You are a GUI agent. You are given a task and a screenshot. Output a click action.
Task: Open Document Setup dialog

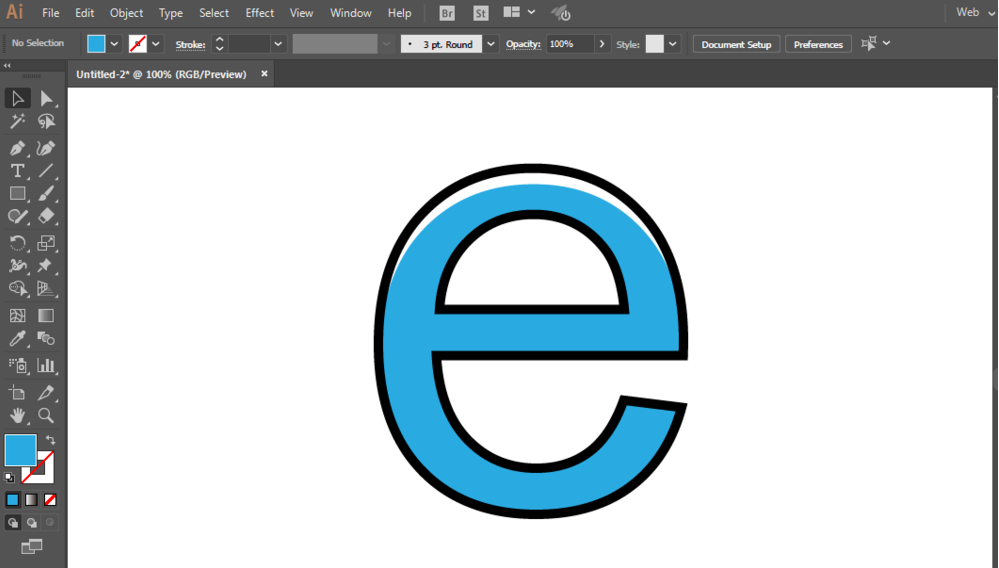point(736,44)
